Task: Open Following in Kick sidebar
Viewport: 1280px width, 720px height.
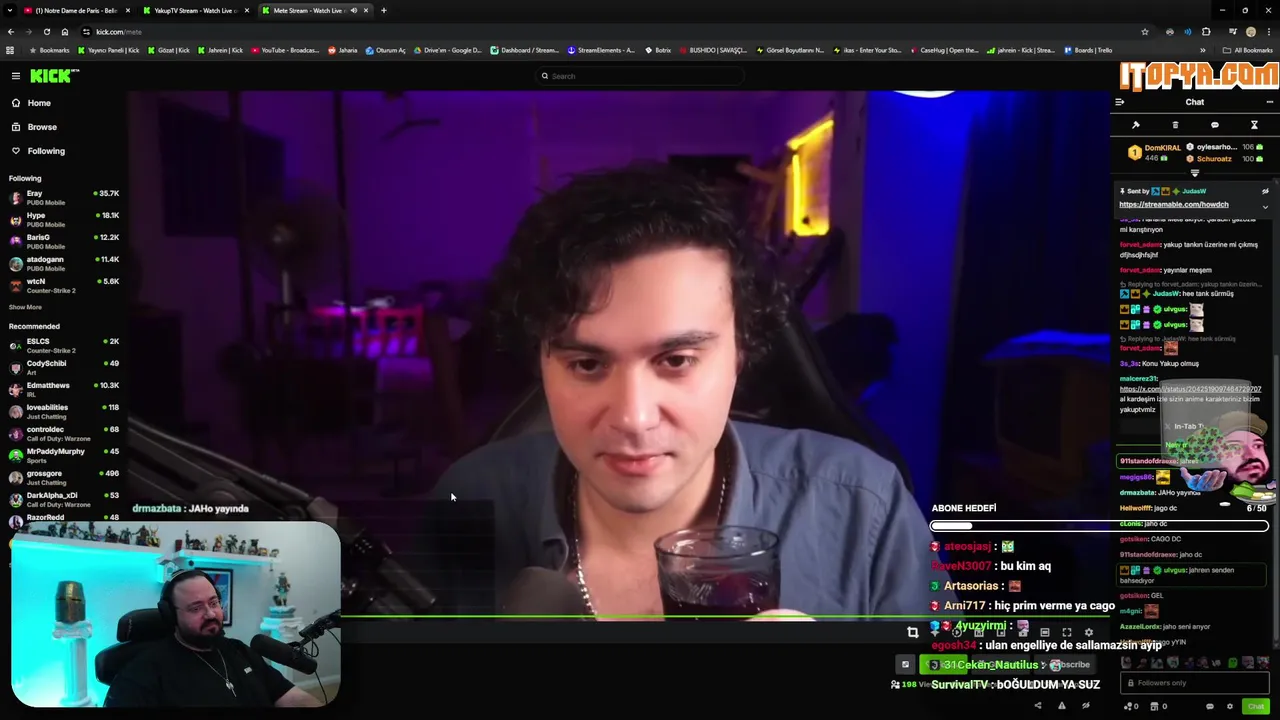Action: click(x=46, y=151)
